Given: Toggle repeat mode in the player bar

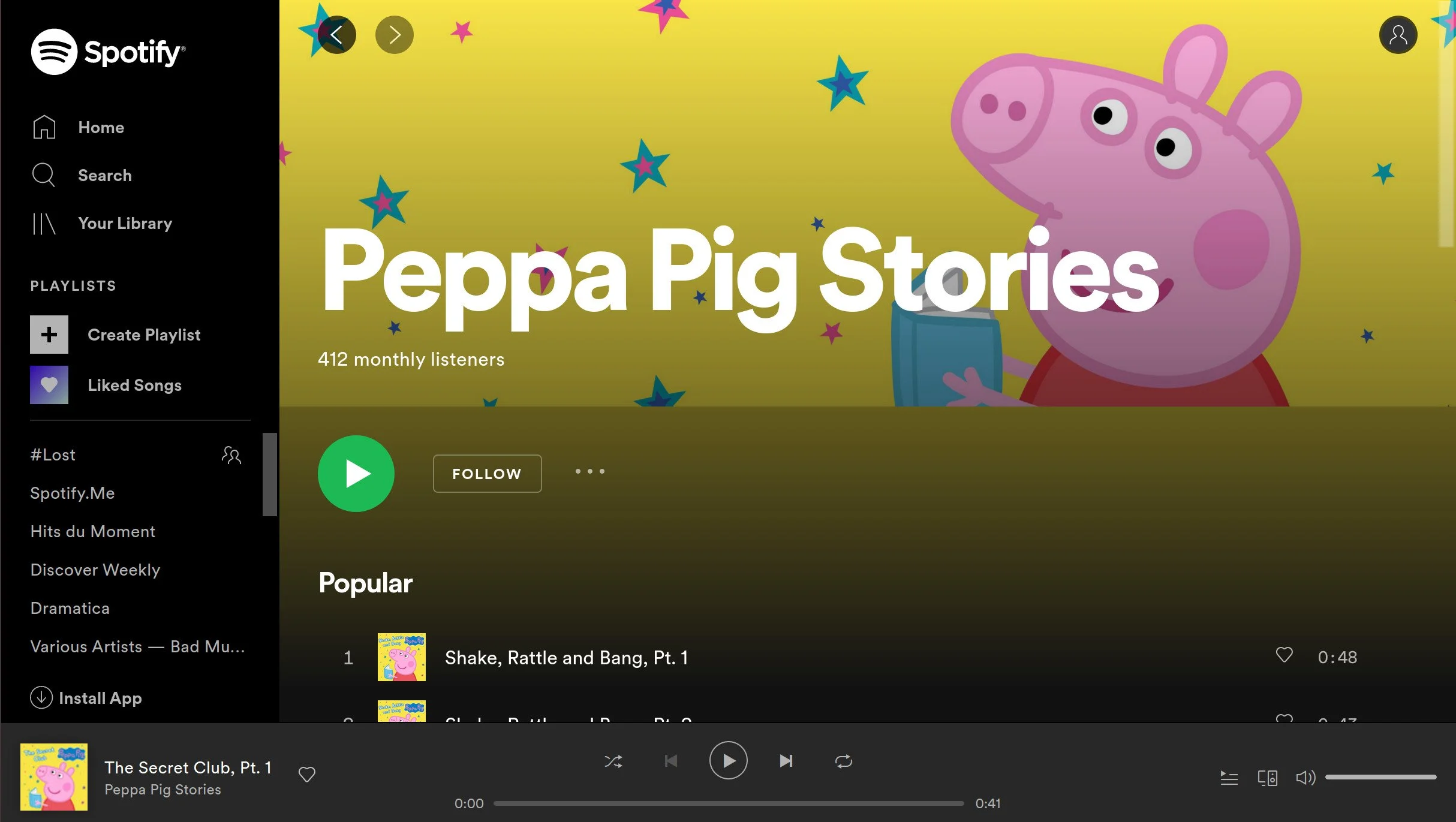Looking at the screenshot, I should click(x=843, y=761).
